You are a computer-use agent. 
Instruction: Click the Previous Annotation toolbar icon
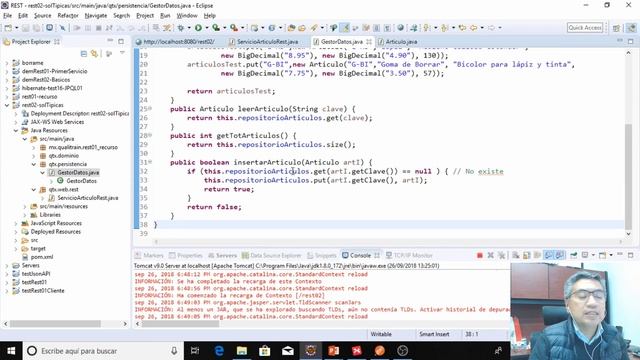[x=445, y=28]
